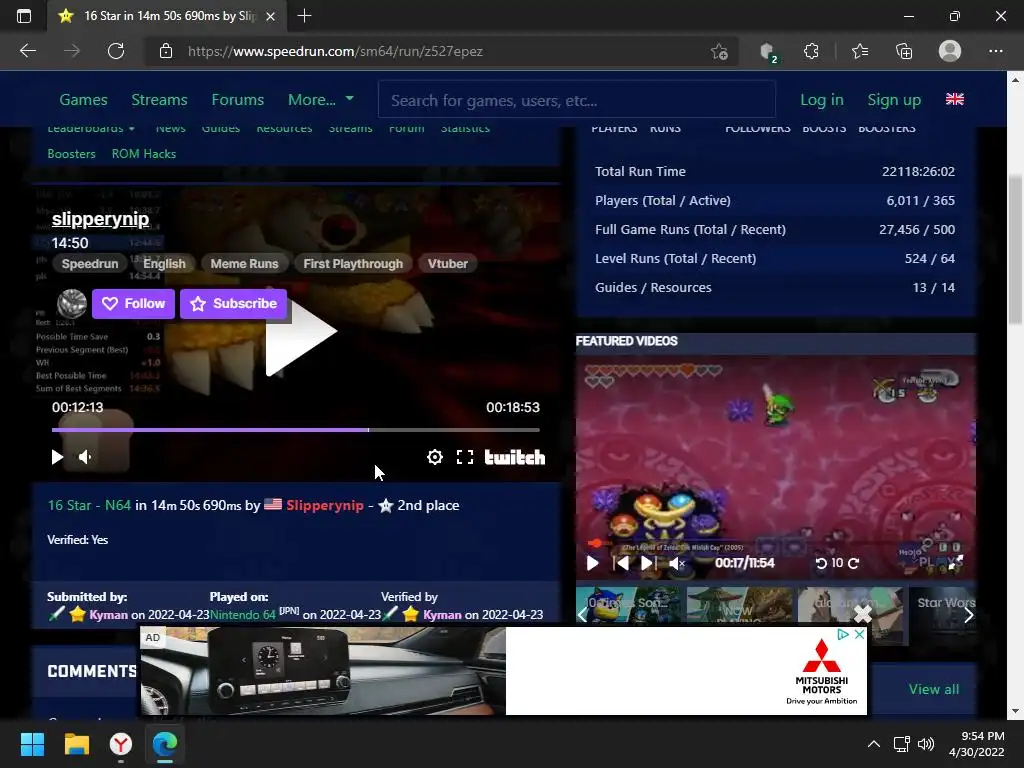Change language via UK flag icon
Image resolution: width=1024 pixels, height=768 pixels.
(x=955, y=99)
